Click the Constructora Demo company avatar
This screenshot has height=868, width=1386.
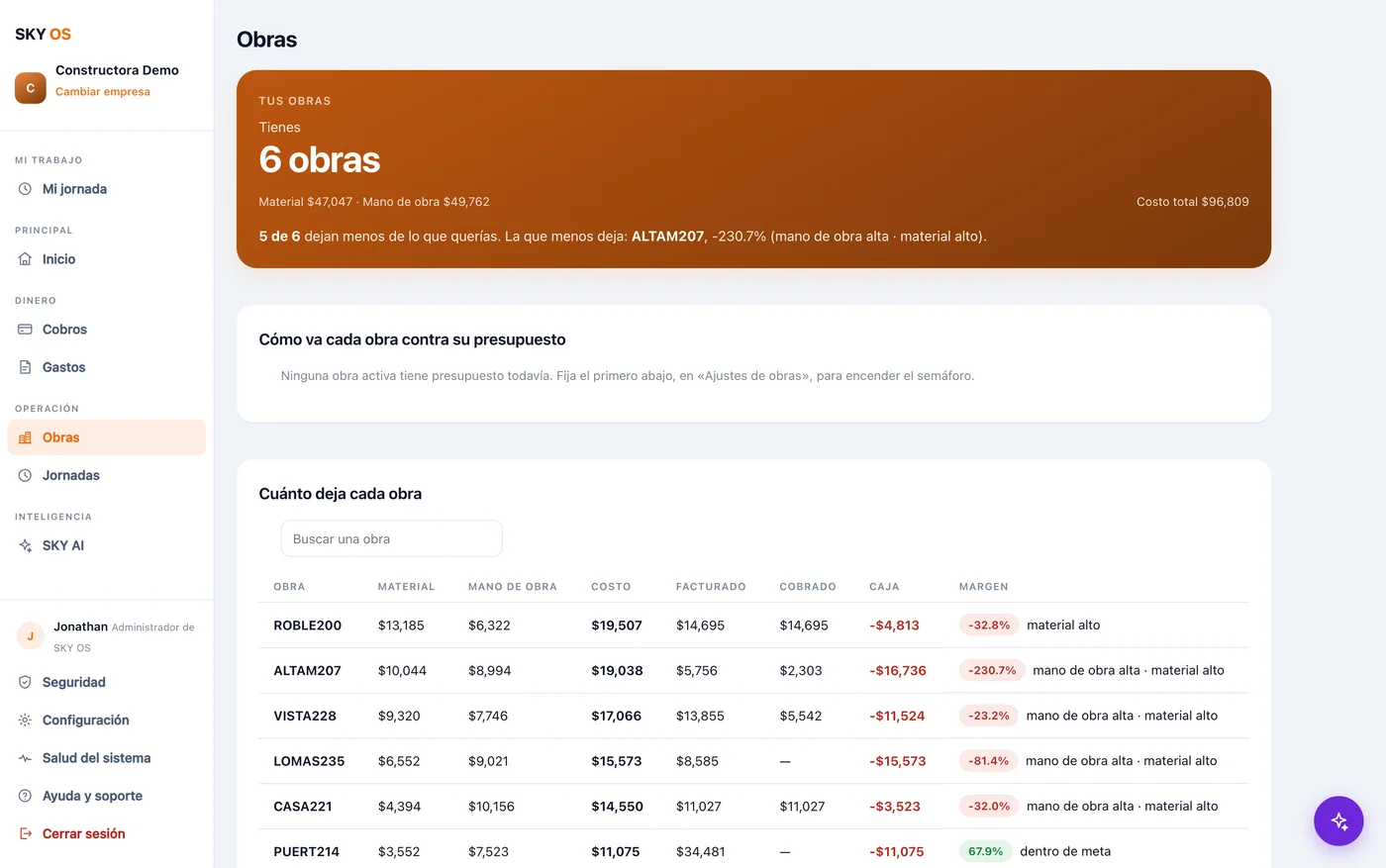click(31, 88)
